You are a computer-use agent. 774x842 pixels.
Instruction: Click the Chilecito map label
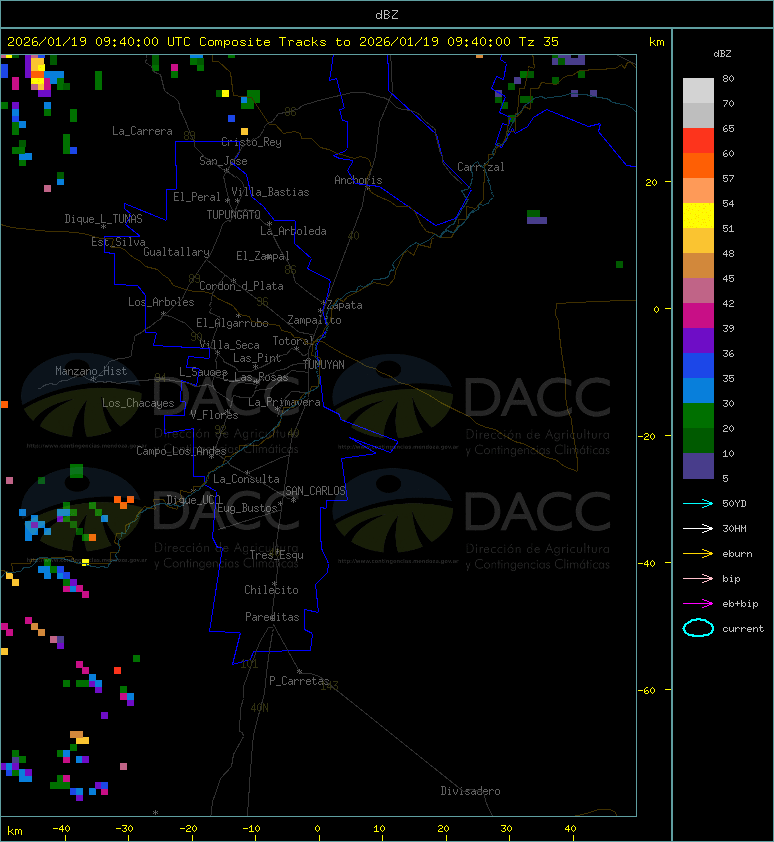tap(271, 590)
